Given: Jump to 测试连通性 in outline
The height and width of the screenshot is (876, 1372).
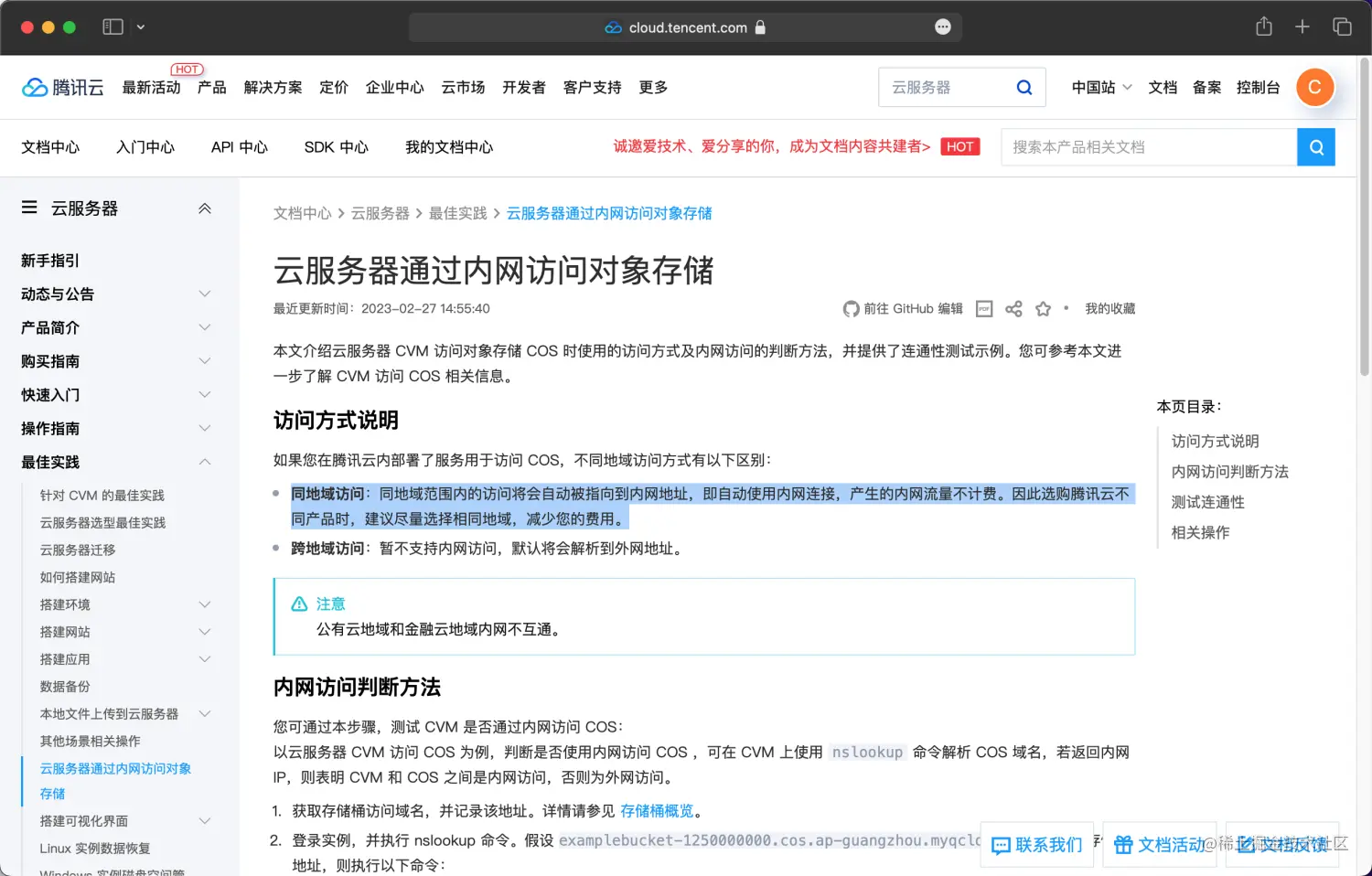Looking at the screenshot, I should (x=1208, y=502).
